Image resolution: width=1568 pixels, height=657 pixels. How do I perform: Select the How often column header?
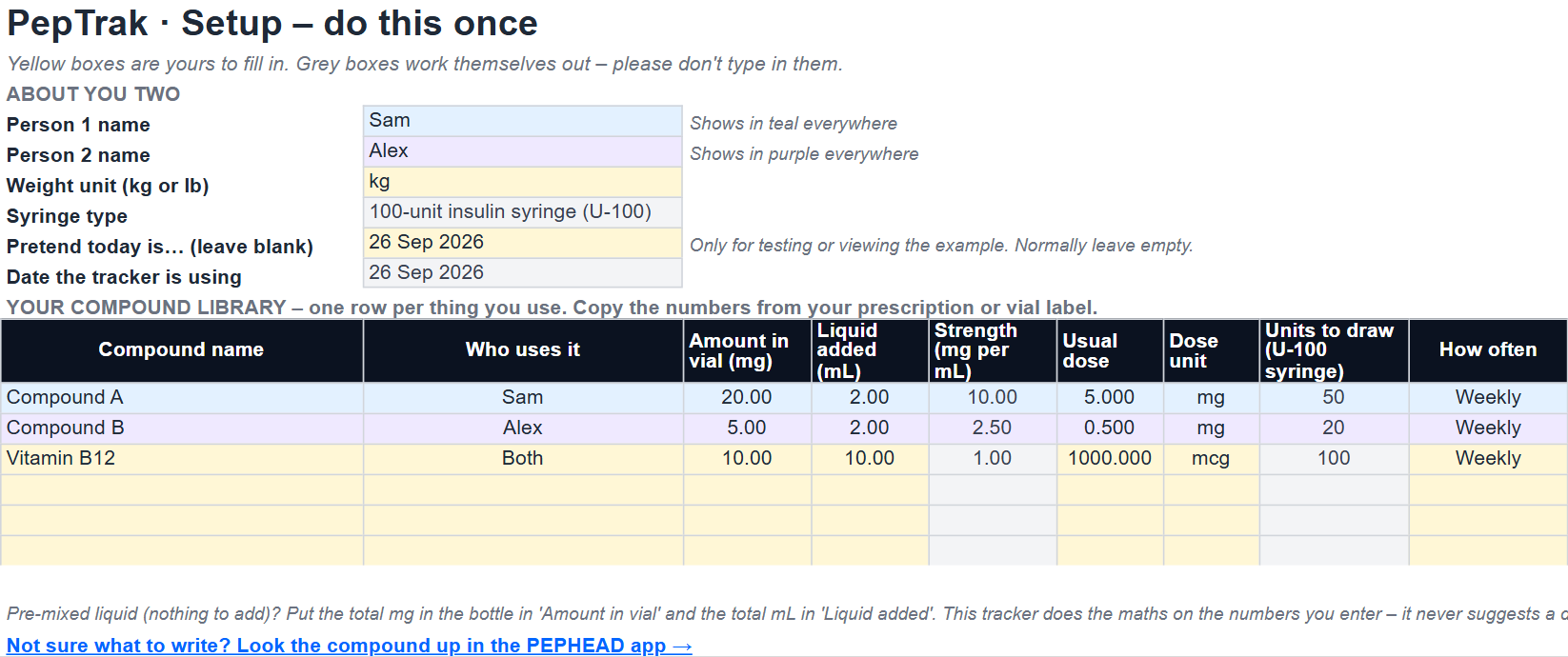tap(1488, 350)
